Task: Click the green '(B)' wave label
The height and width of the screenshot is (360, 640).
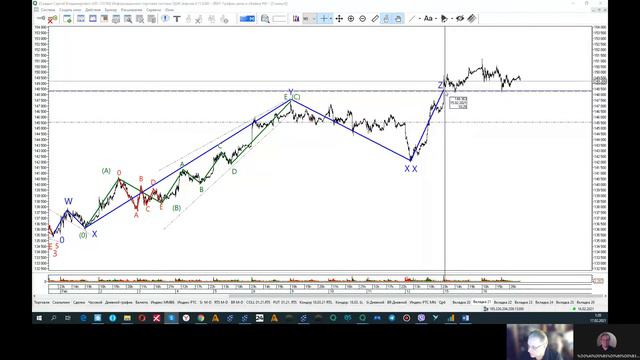Action: 176,208
